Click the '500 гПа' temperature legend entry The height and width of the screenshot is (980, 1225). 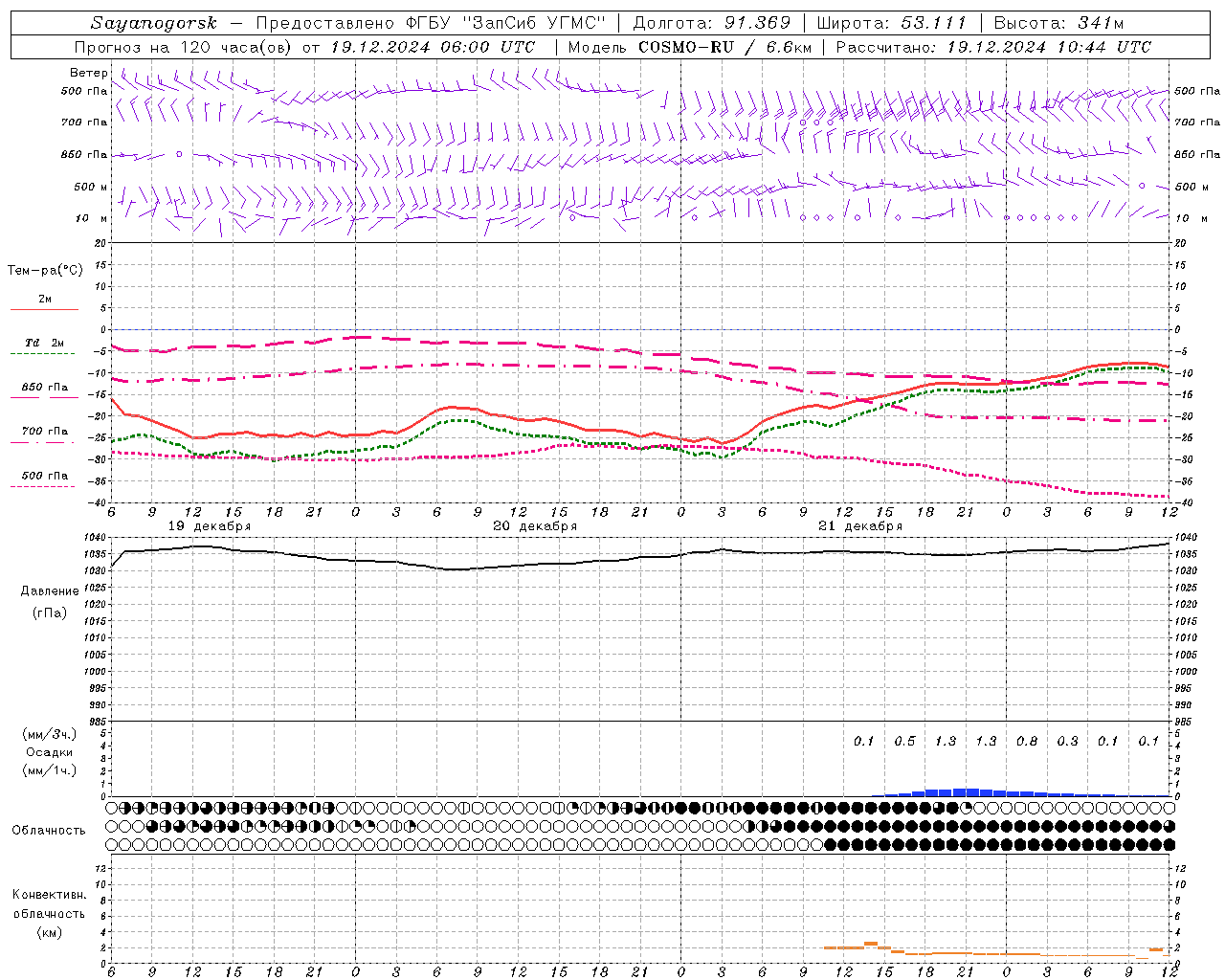click(45, 476)
